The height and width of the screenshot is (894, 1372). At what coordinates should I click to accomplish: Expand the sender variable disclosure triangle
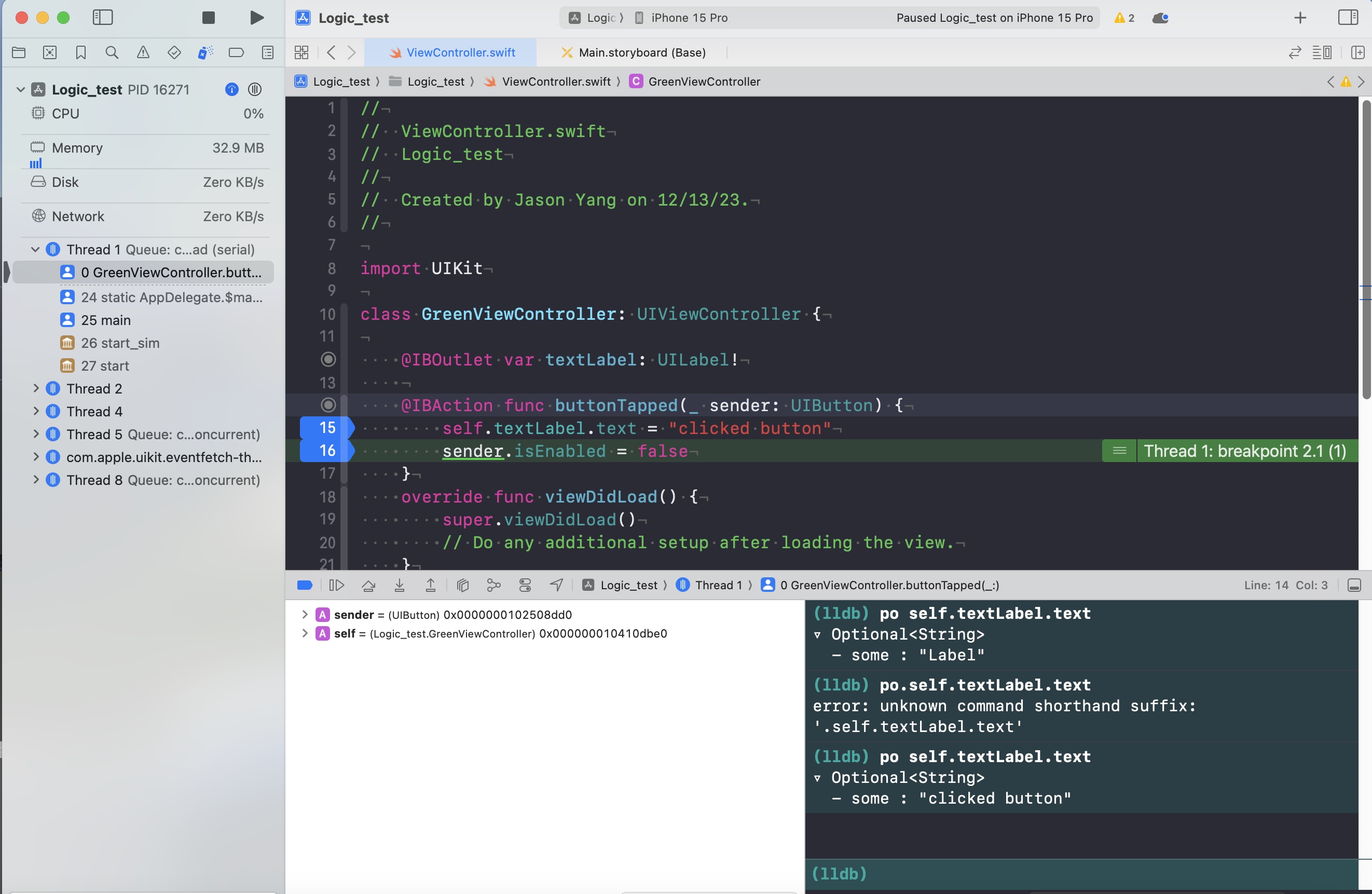pyautogui.click(x=305, y=615)
